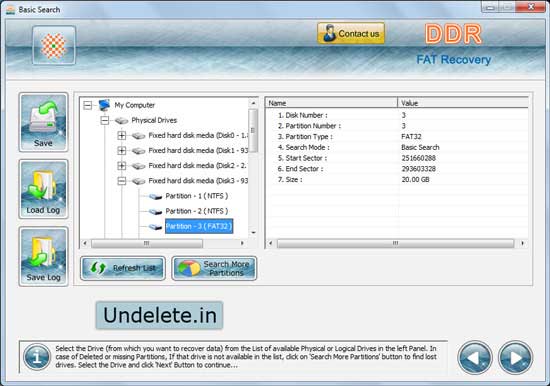Image resolution: width=550 pixels, height=386 pixels.
Task: Select Partition - 1 (NTFS)
Action: (197, 196)
